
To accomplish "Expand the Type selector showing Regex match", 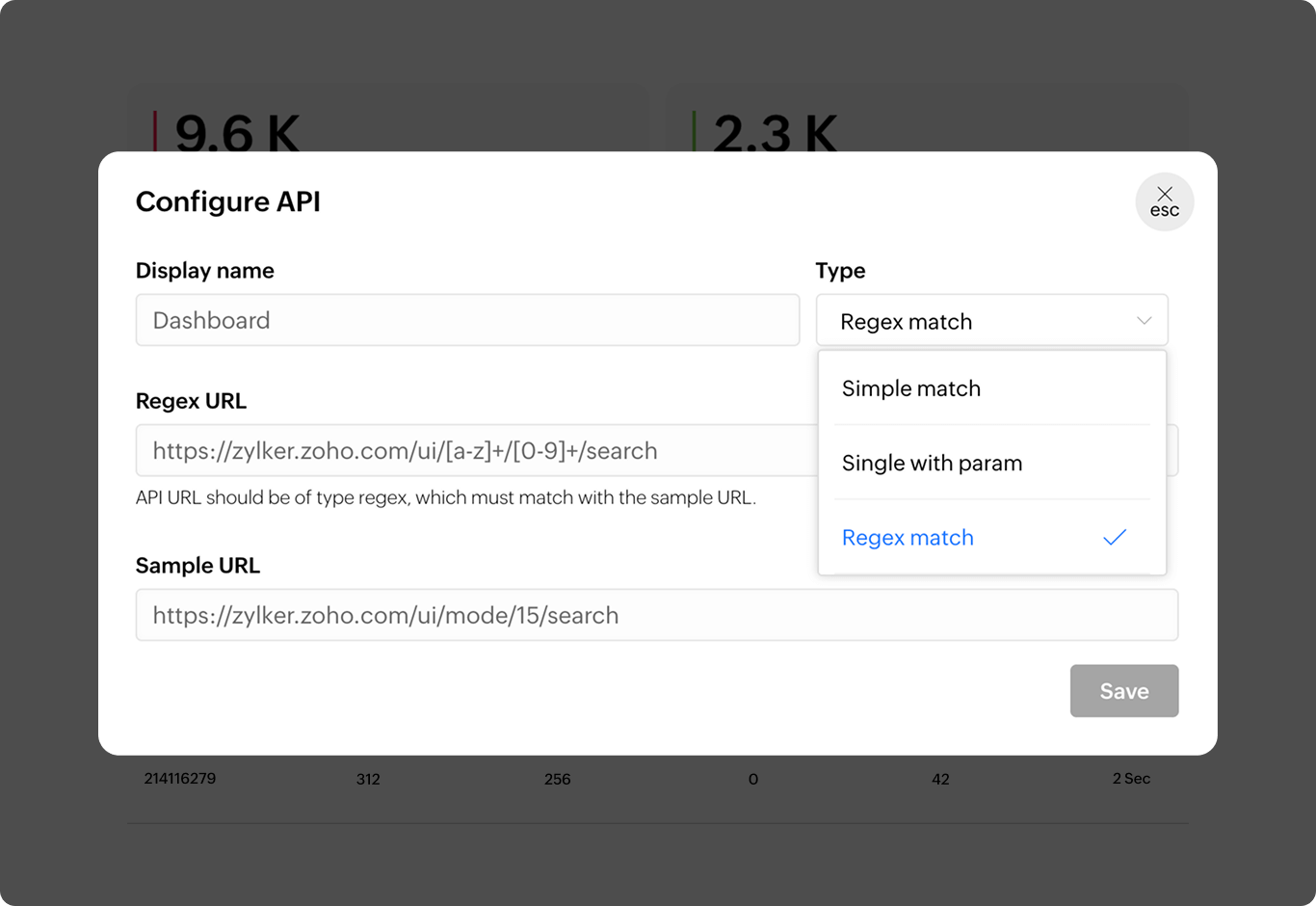I will [992, 320].
